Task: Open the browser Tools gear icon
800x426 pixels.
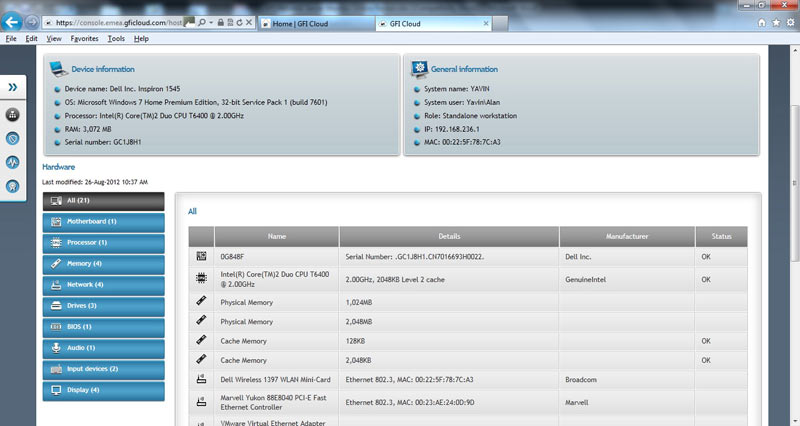Action: click(x=790, y=22)
